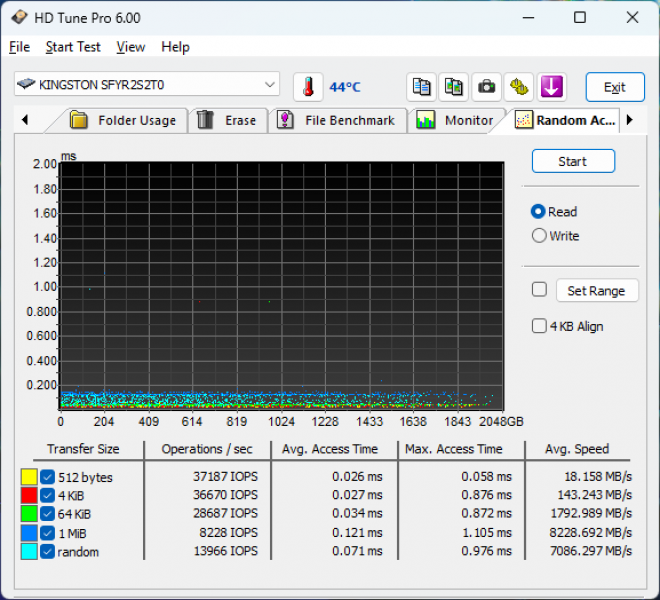Click the 0.034 ms average access value

[x=357, y=514]
